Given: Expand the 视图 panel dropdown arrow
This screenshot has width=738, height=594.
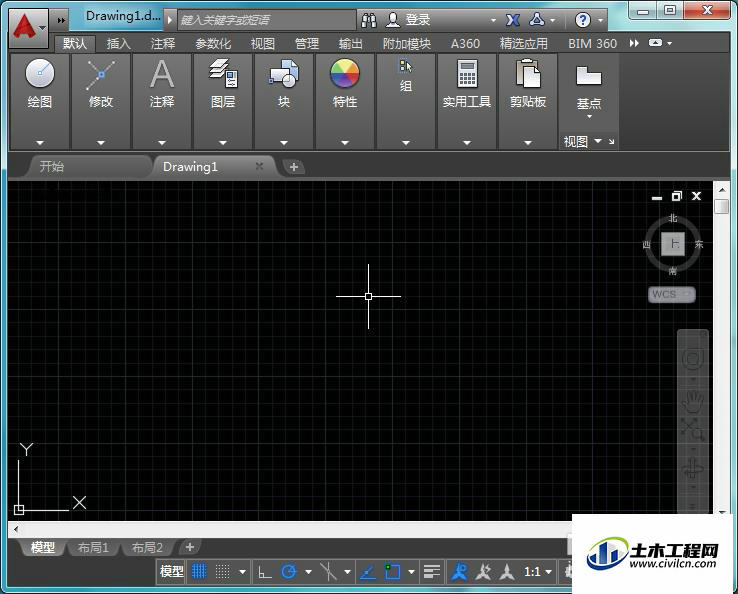Looking at the screenshot, I should click(x=598, y=141).
